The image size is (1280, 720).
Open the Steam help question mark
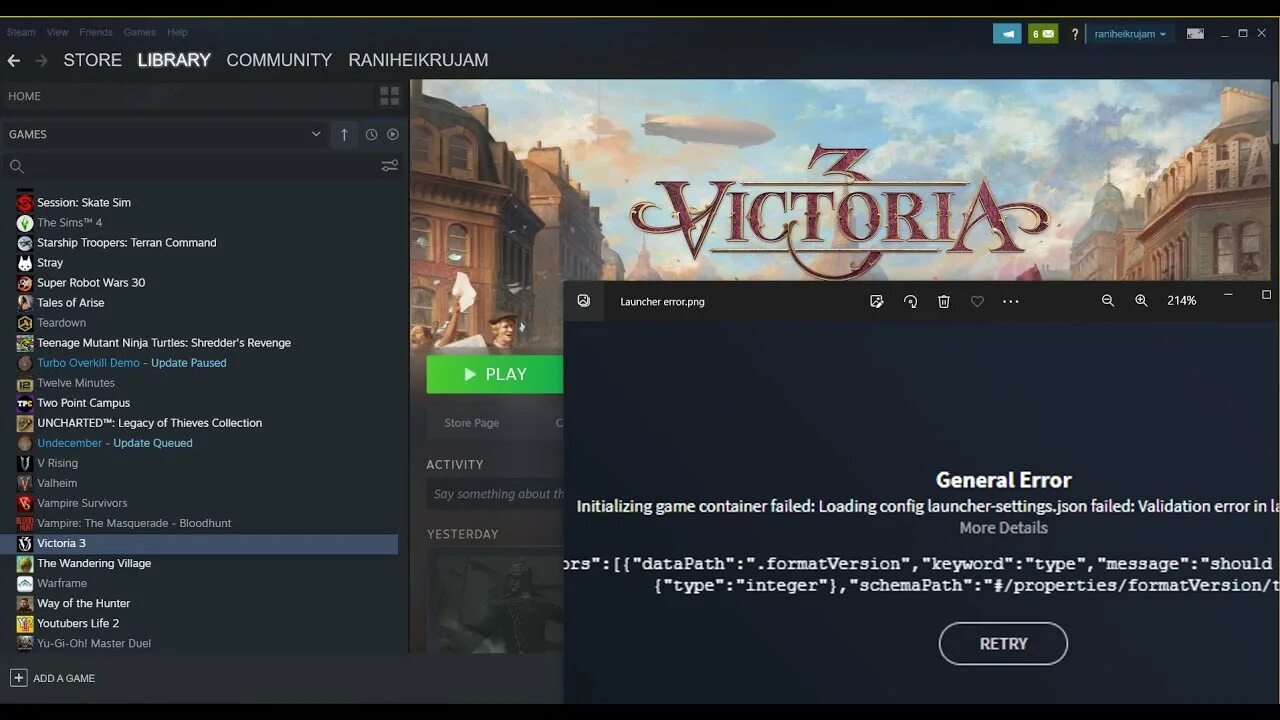tap(1075, 34)
